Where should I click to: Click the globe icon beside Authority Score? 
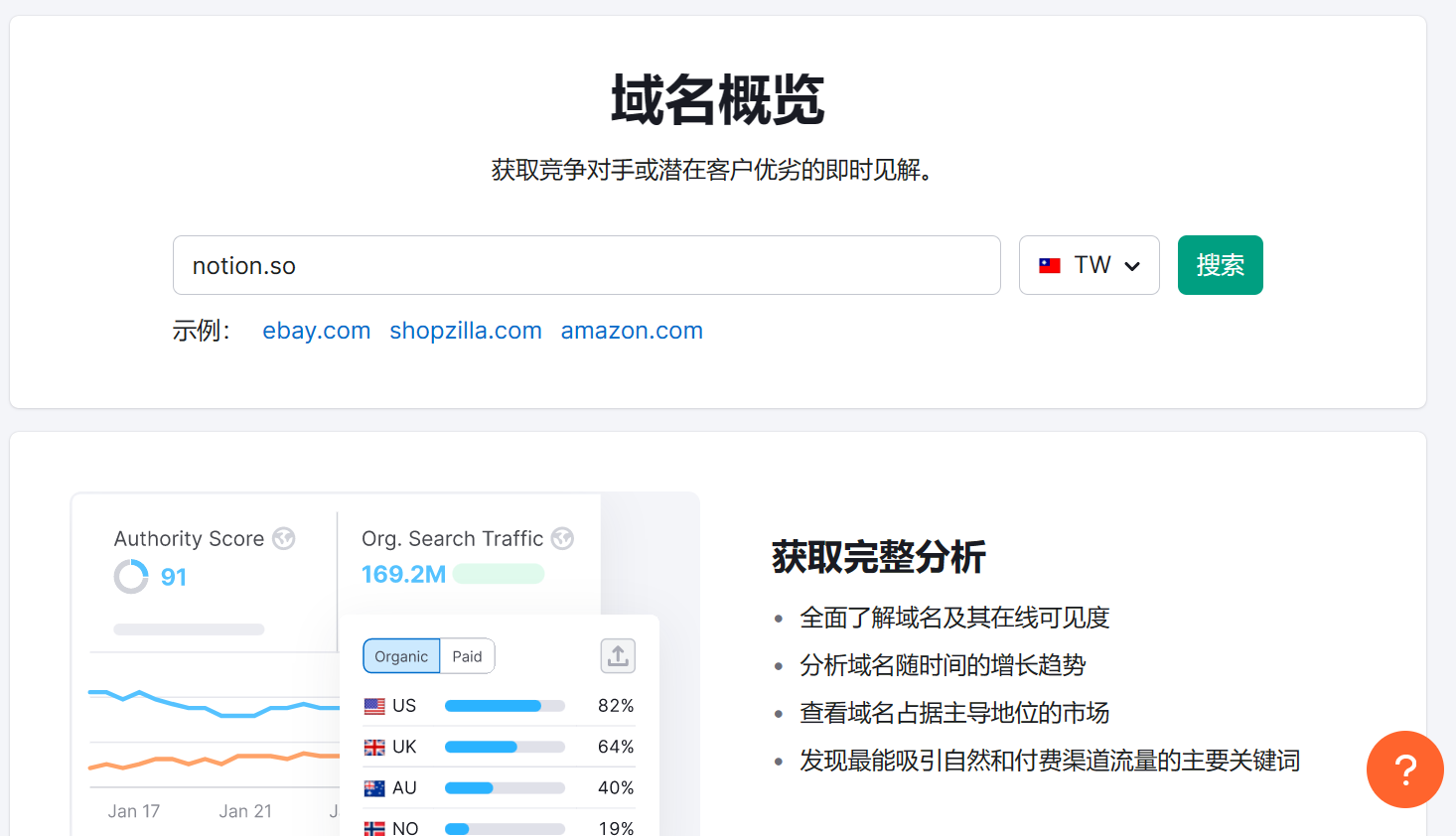pos(284,538)
